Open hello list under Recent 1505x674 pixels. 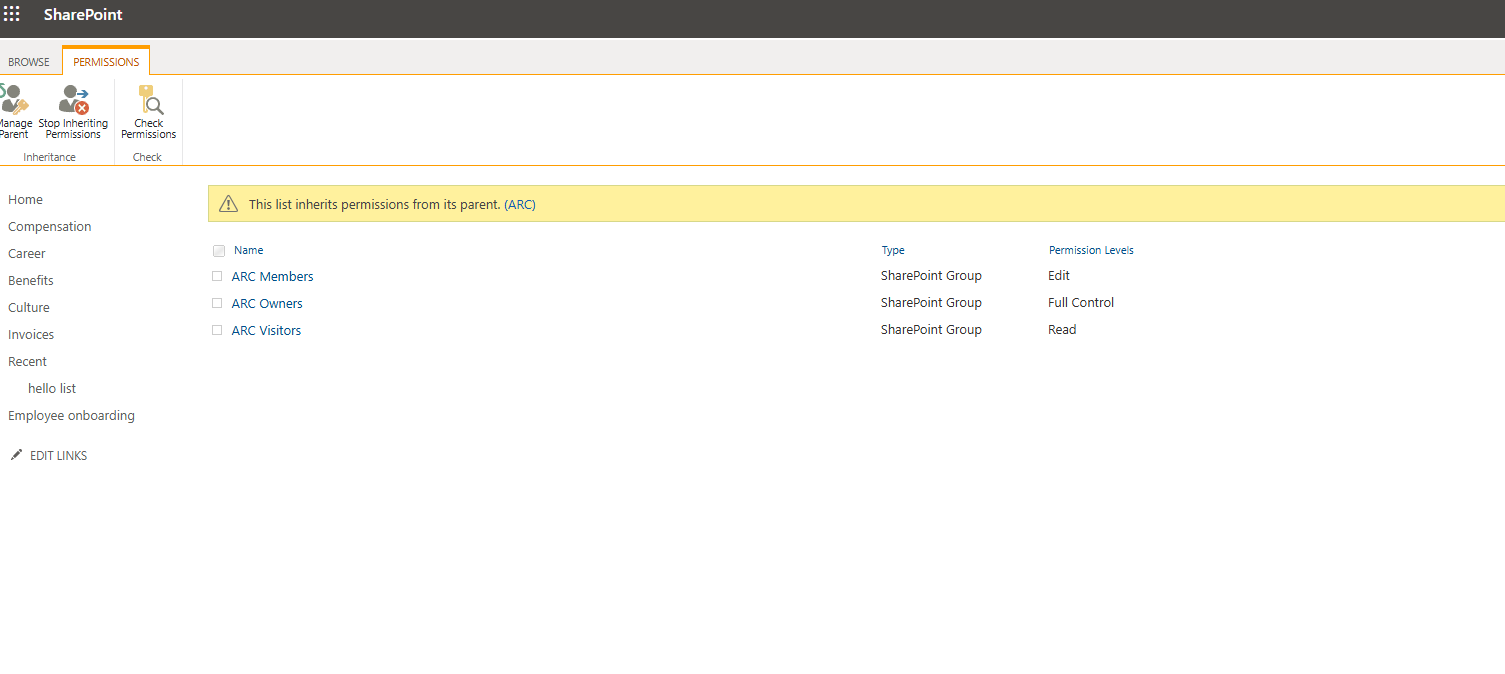tap(52, 388)
